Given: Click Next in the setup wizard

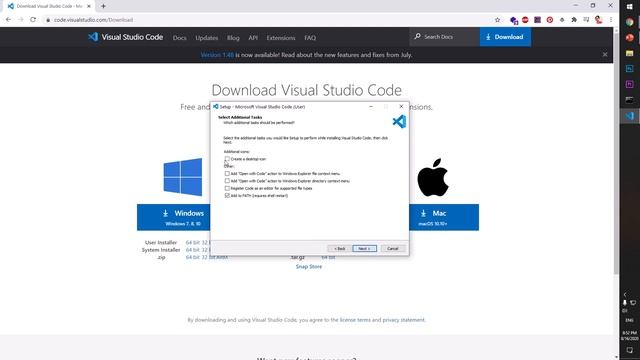Looking at the screenshot, I should pyautogui.click(x=364, y=249).
